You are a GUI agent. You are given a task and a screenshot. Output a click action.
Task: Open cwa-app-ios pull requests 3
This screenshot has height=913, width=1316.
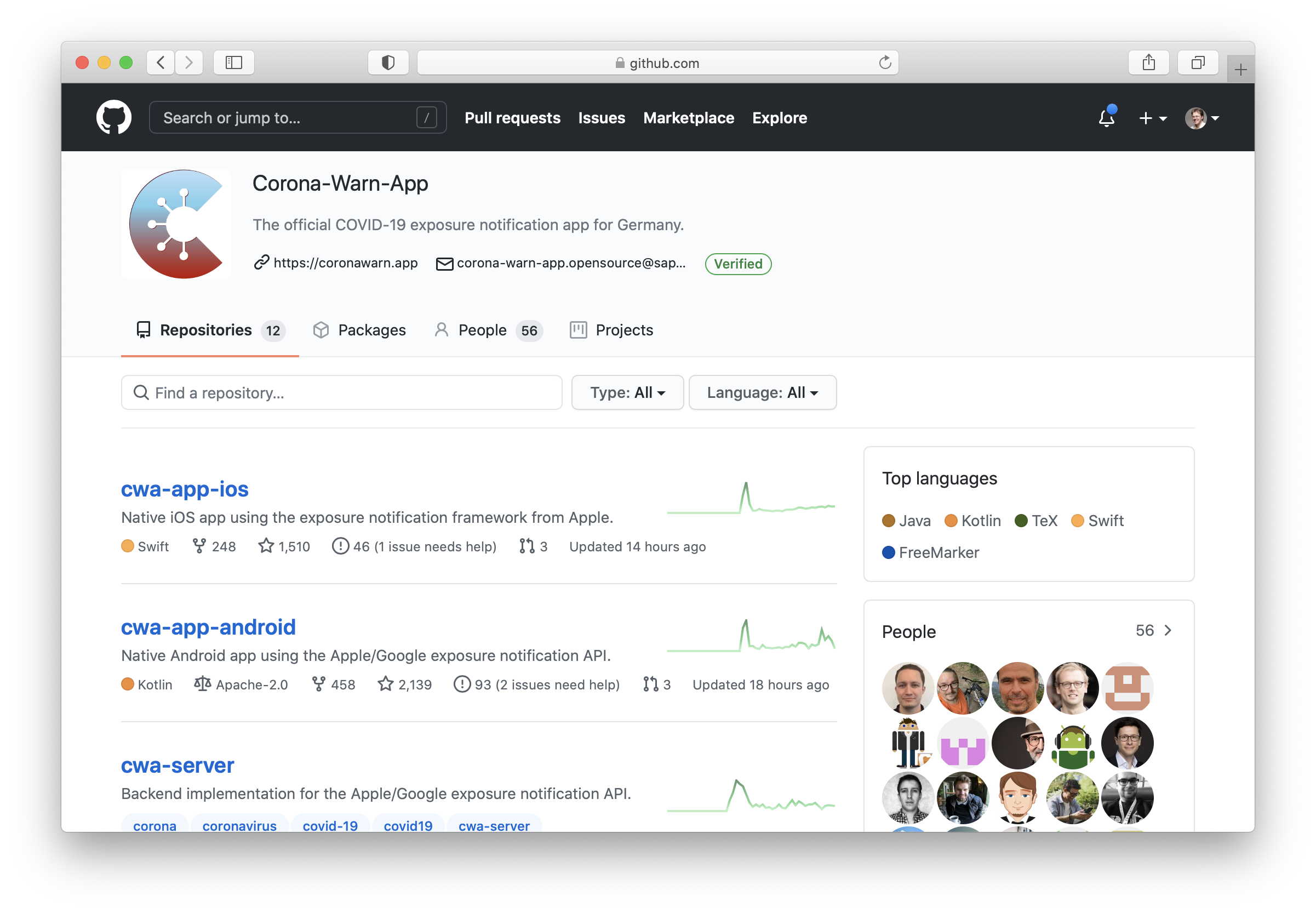click(x=534, y=546)
